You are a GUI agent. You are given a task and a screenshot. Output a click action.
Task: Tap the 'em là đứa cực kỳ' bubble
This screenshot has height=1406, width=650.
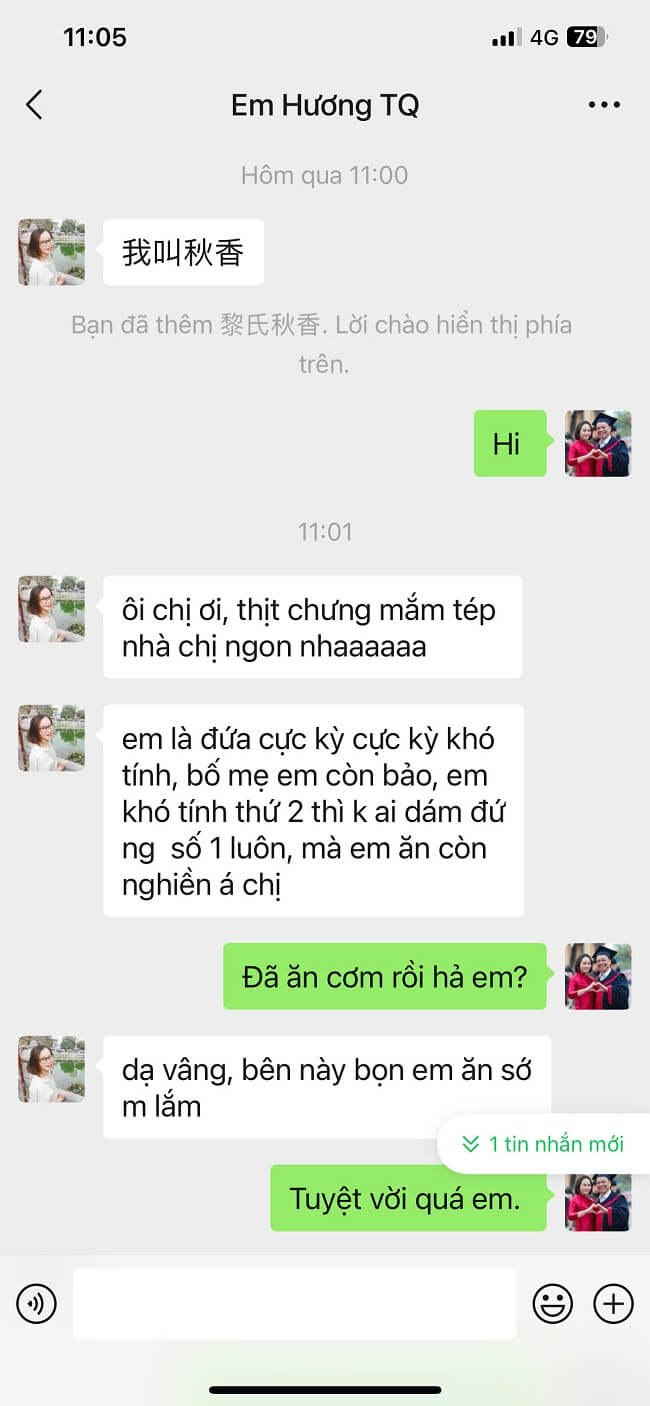313,811
